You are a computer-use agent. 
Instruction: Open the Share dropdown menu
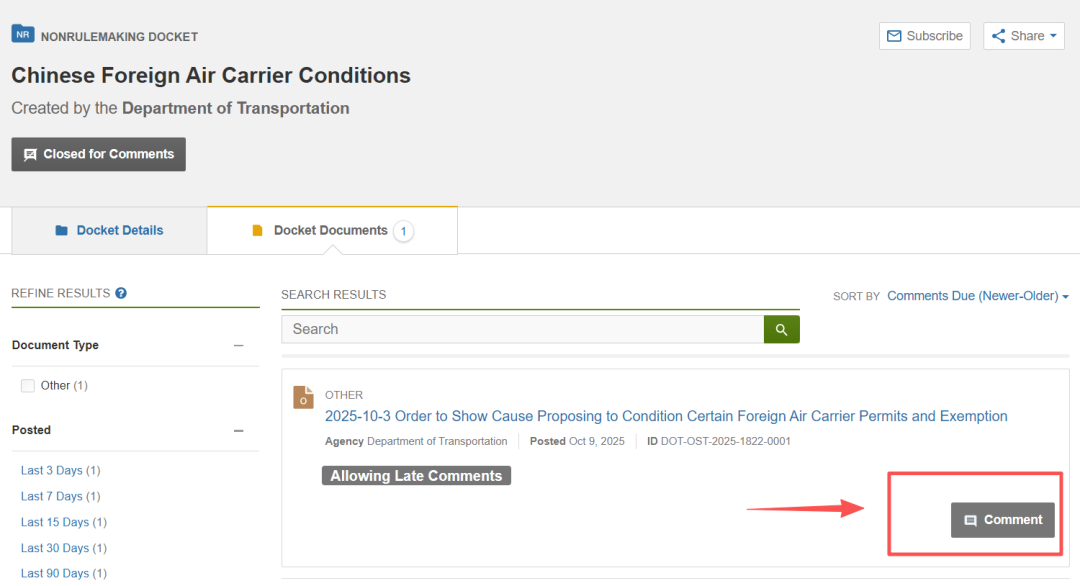pyautogui.click(x=1023, y=36)
